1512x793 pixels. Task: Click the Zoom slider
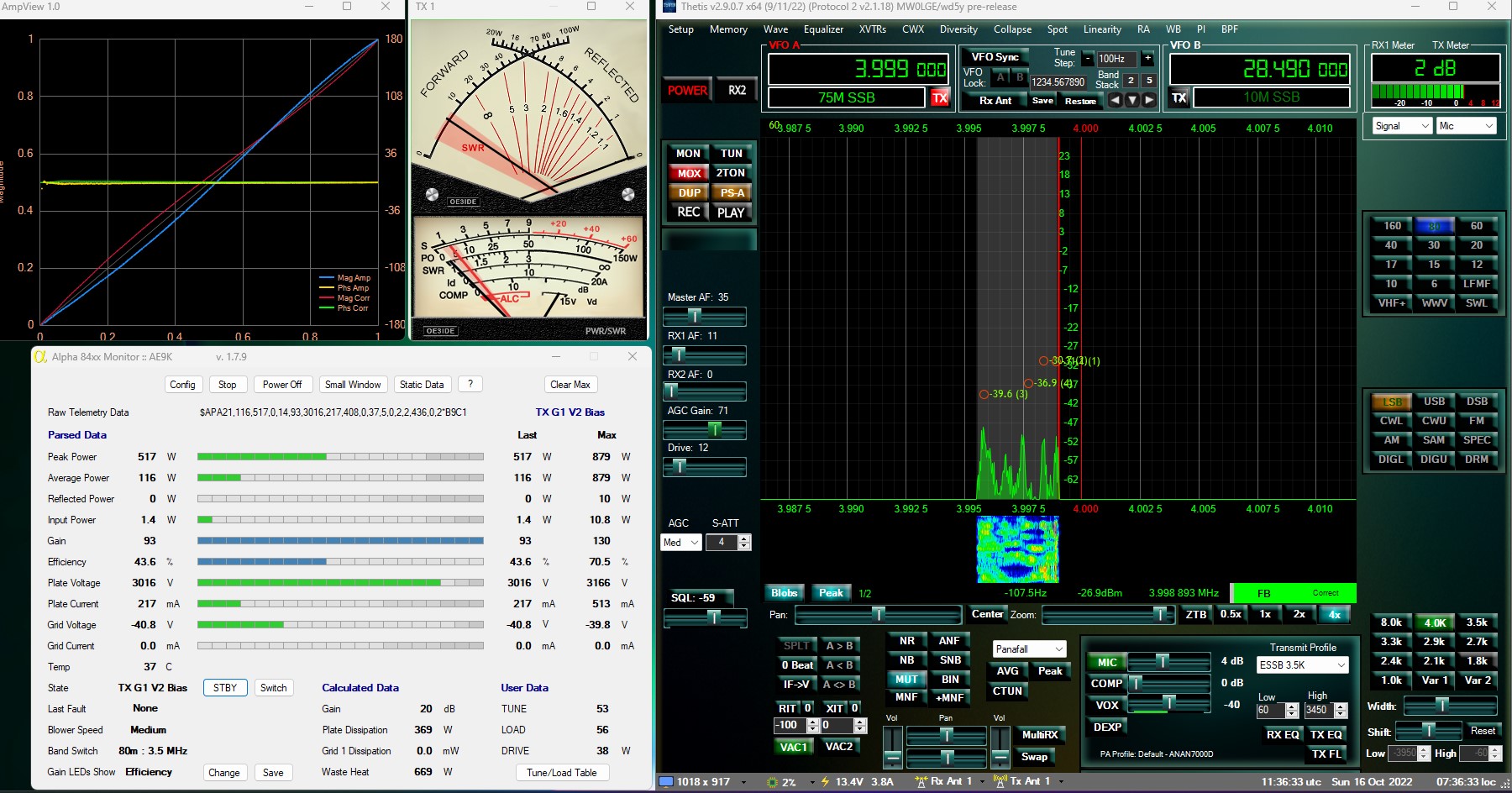1108,615
